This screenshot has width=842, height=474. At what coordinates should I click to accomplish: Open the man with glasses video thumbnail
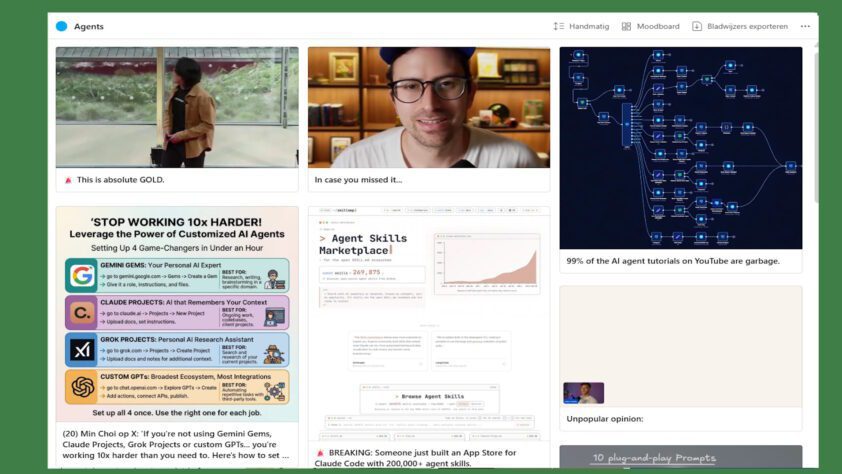coord(428,107)
